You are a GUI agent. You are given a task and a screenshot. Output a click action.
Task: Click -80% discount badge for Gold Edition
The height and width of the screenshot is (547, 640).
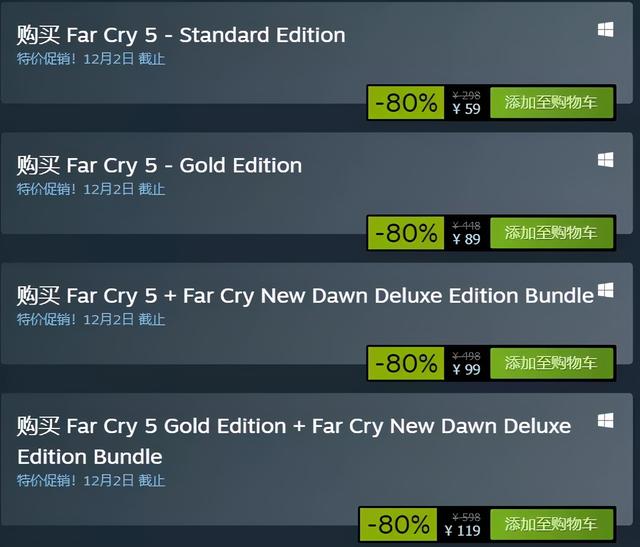point(406,233)
